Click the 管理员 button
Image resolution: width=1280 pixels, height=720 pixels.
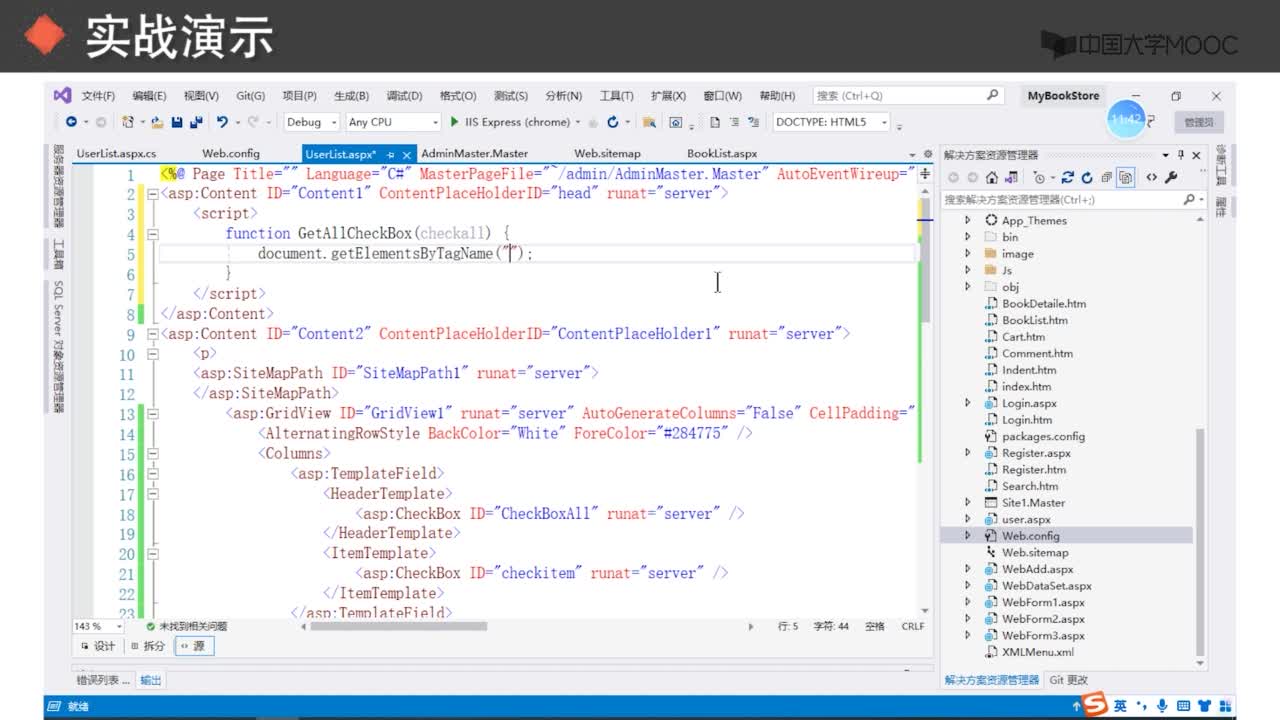pyautogui.click(x=1198, y=122)
